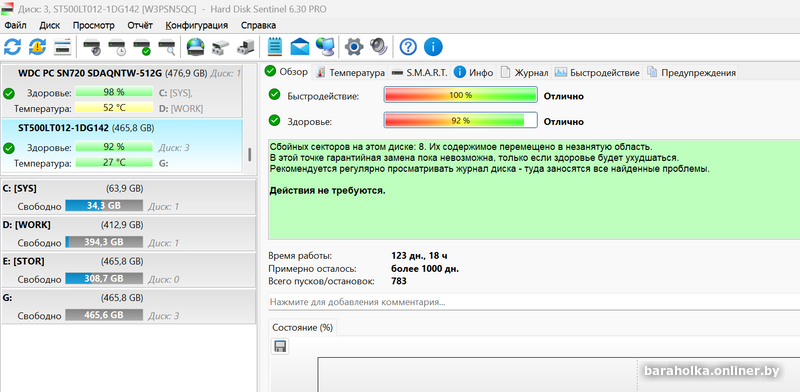
Task: Click the 123 дн., 18 ч value
Action: 419,255
